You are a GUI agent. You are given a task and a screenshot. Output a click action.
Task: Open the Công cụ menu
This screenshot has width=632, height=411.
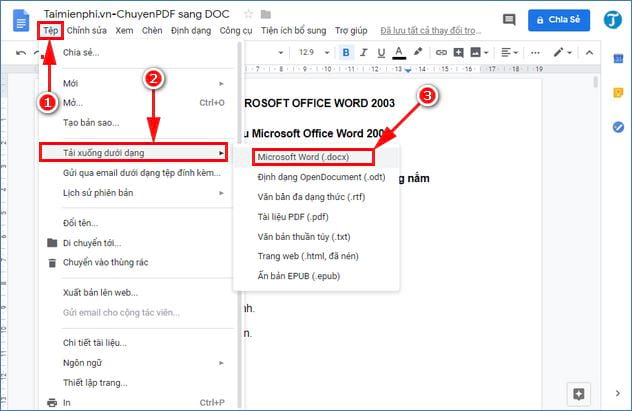pos(236,31)
